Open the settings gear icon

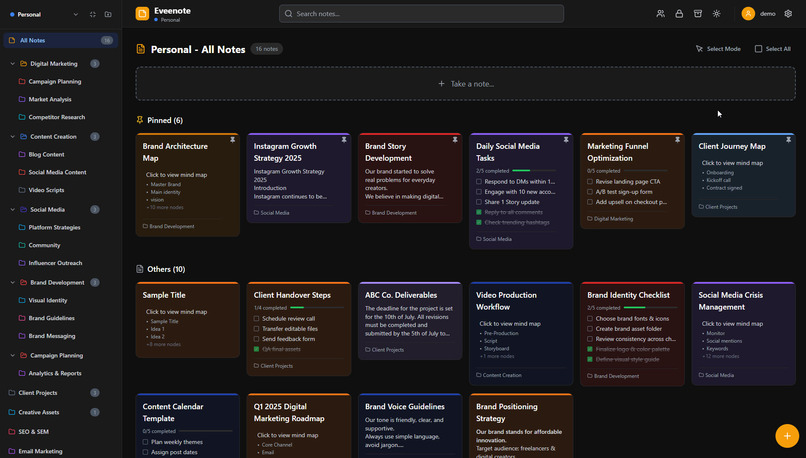(x=788, y=14)
